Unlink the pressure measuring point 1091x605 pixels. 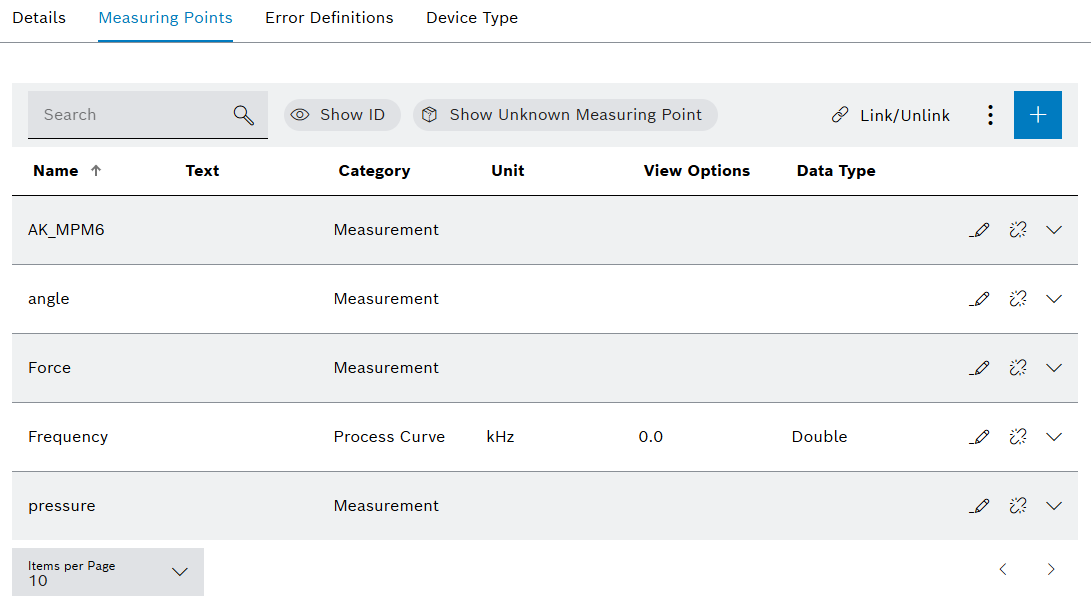1017,505
